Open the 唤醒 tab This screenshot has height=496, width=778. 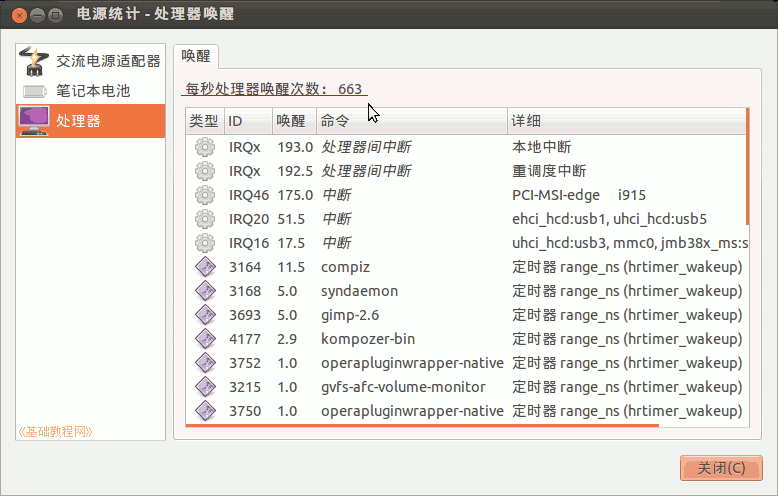(x=195, y=56)
